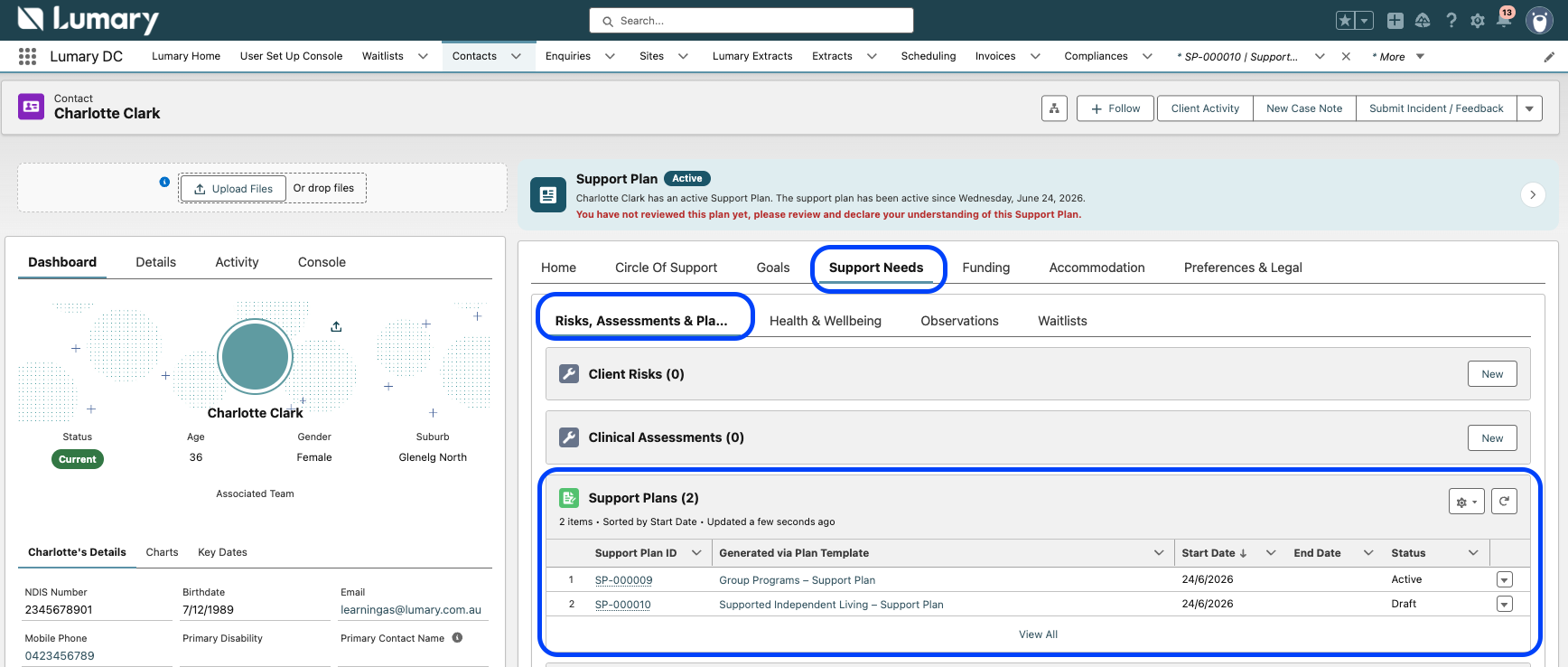Screen dimensions: 1568x667
Task: Click the upload photo icon near avatar
Action: point(336,326)
